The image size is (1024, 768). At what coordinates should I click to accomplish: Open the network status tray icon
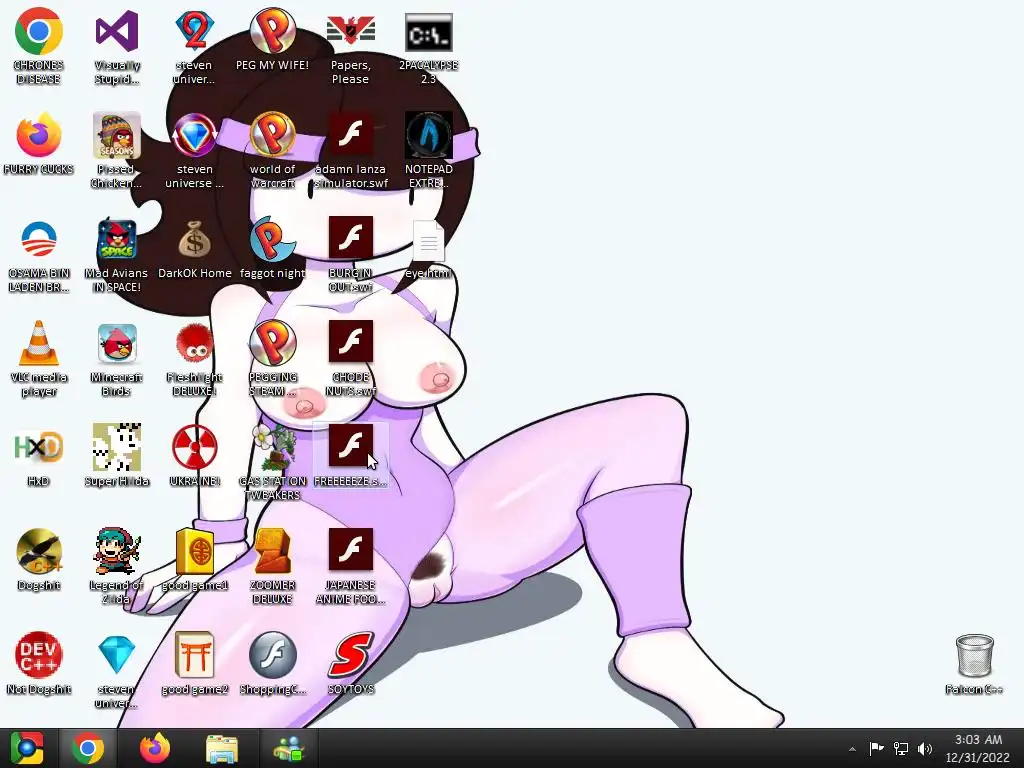coord(901,748)
